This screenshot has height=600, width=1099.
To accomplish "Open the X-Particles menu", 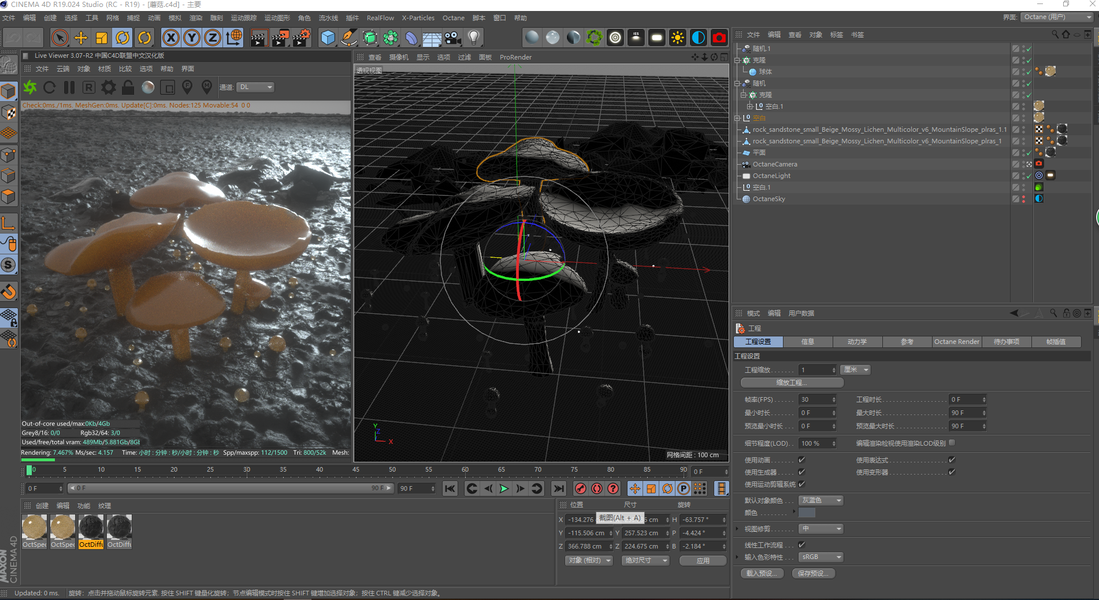I will [x=418, y=18].
